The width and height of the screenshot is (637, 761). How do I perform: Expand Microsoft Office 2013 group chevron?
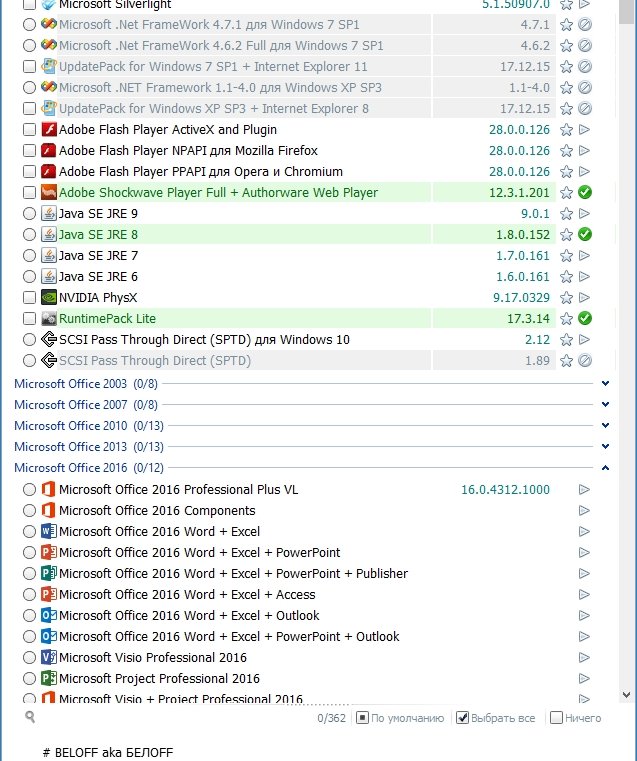pos(605,446)
